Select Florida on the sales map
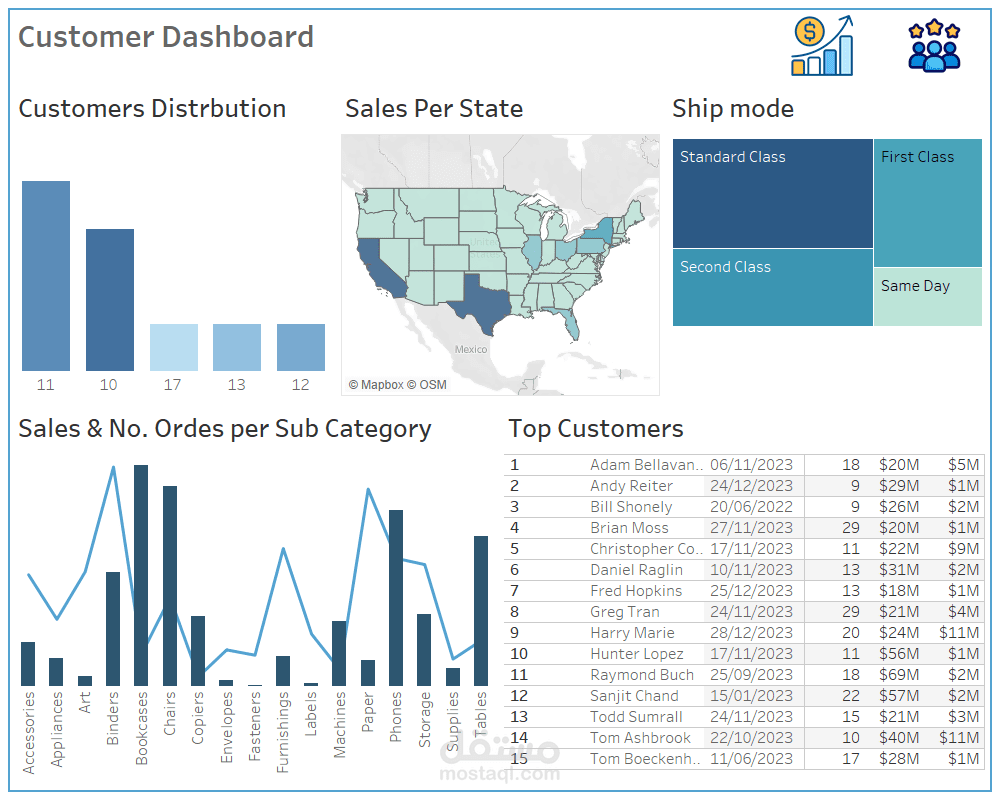 pyautogui.click(x=570, y=321)
